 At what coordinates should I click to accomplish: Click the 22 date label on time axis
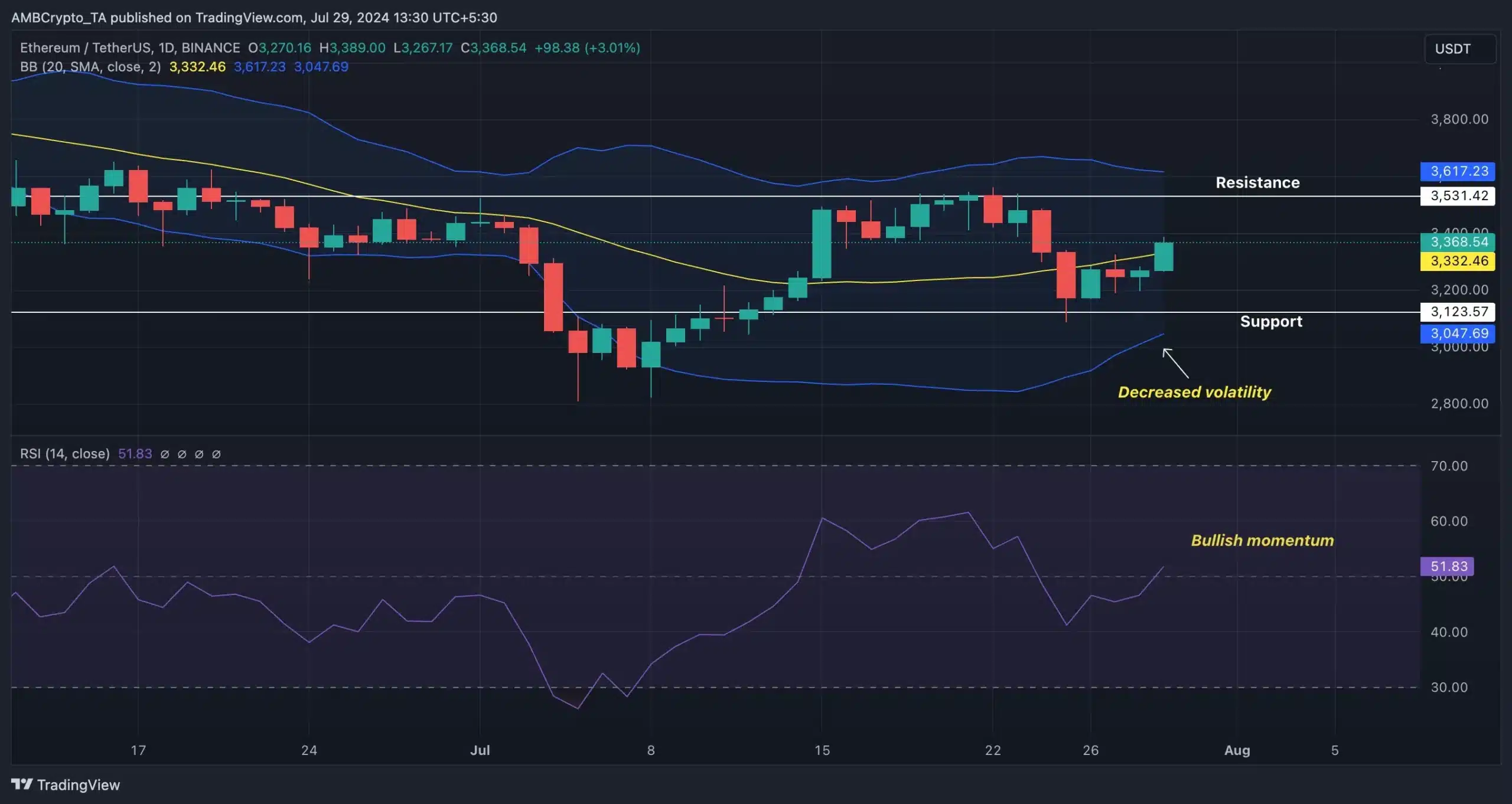(993, 750)
